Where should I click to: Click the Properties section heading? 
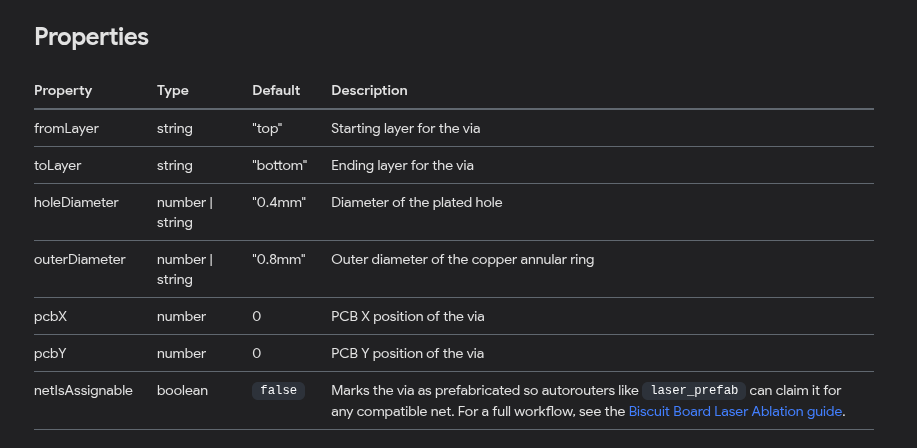pyautogui.click(x=91, y=37)
